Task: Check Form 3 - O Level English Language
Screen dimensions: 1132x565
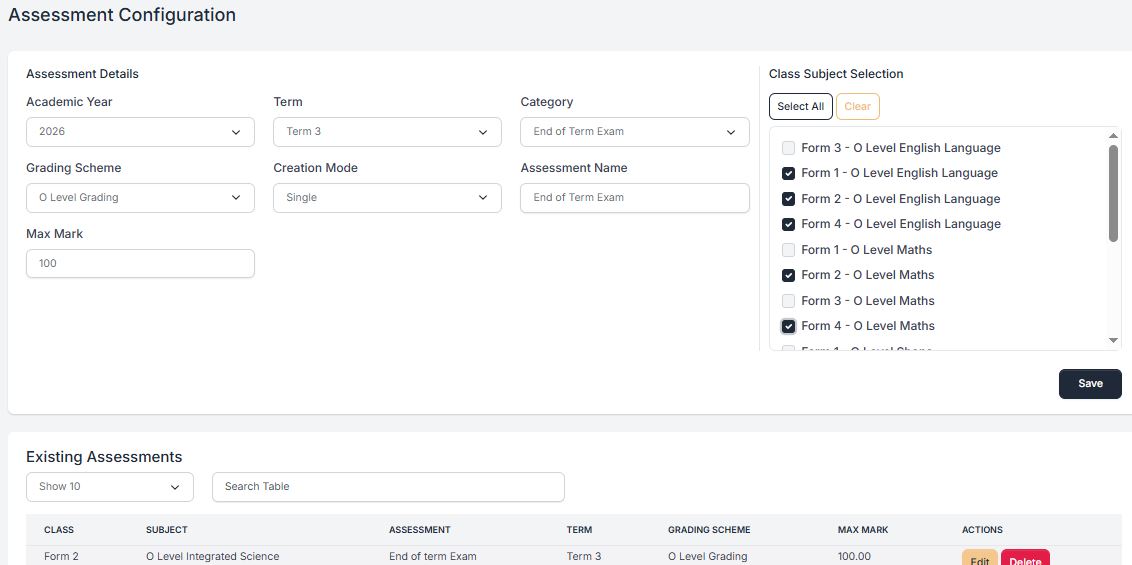Action: (x=788, y=148)
